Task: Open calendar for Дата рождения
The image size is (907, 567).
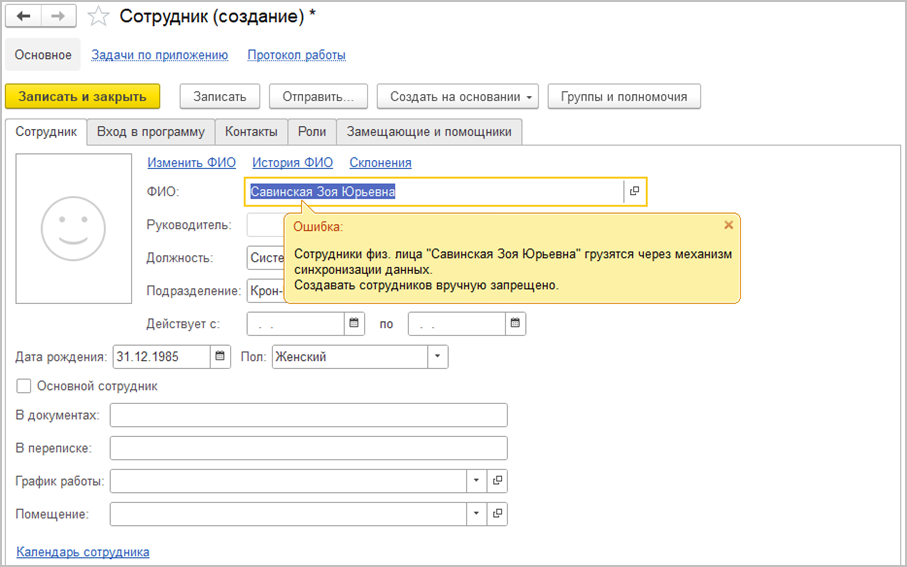Action: click(x=219, y=356)
